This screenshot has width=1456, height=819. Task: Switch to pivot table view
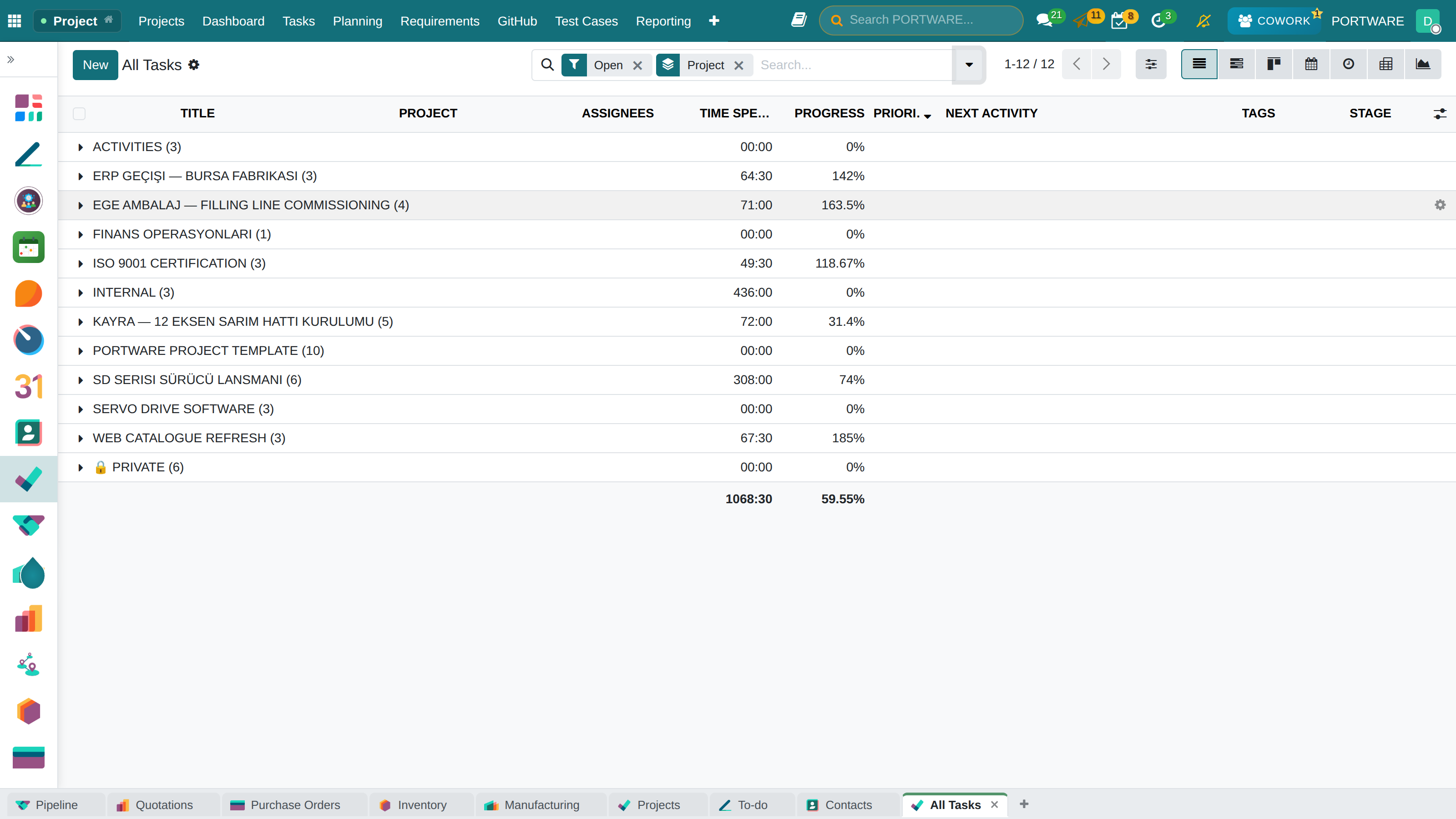(x=1385, y=64)
